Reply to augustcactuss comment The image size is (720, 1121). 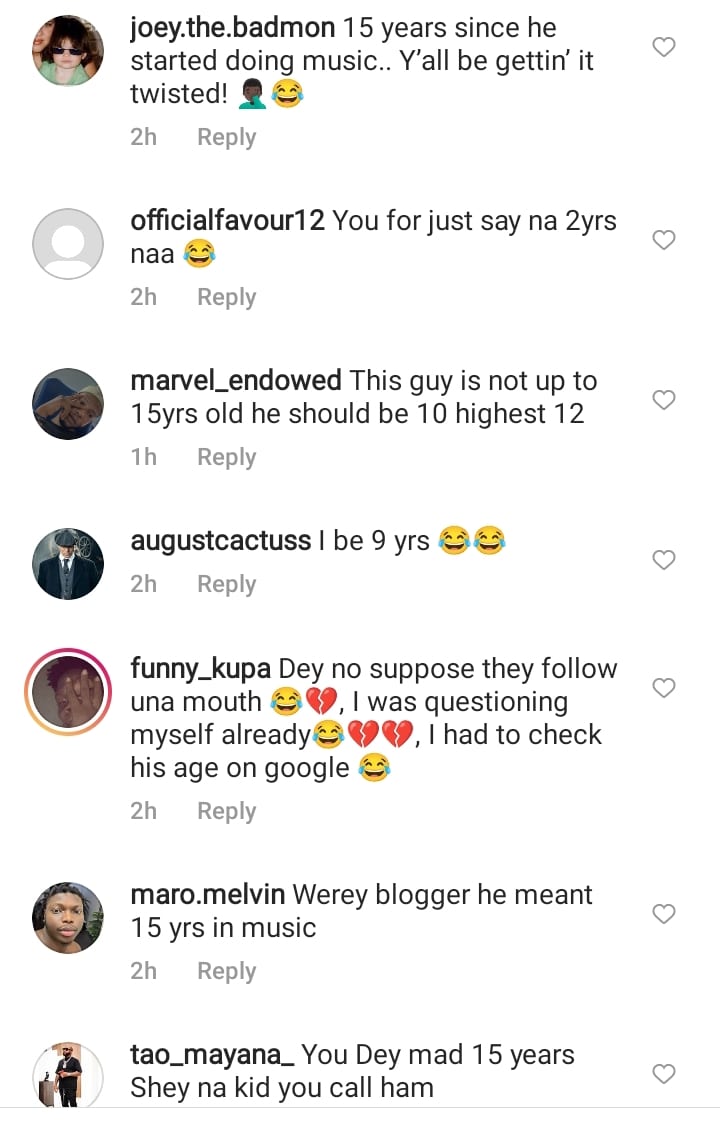226,584
